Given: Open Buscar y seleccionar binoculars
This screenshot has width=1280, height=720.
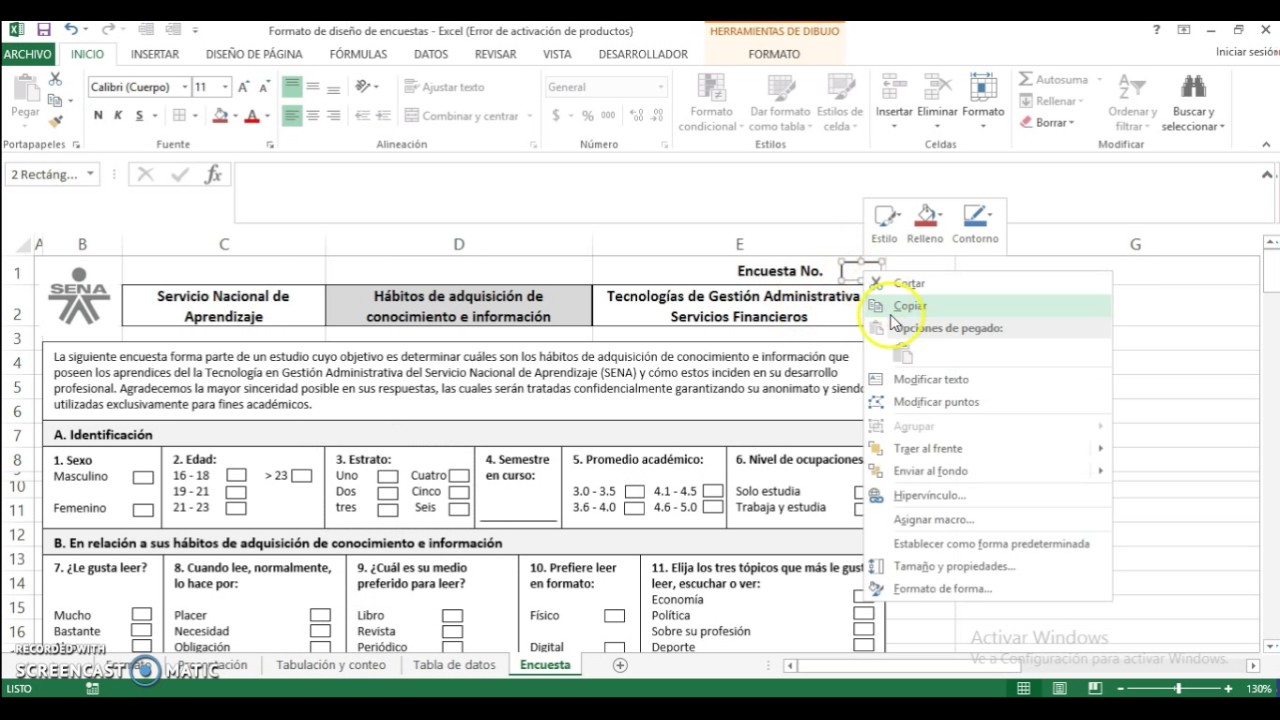Looking at the screenshot, I should [x=1193, y=87].
